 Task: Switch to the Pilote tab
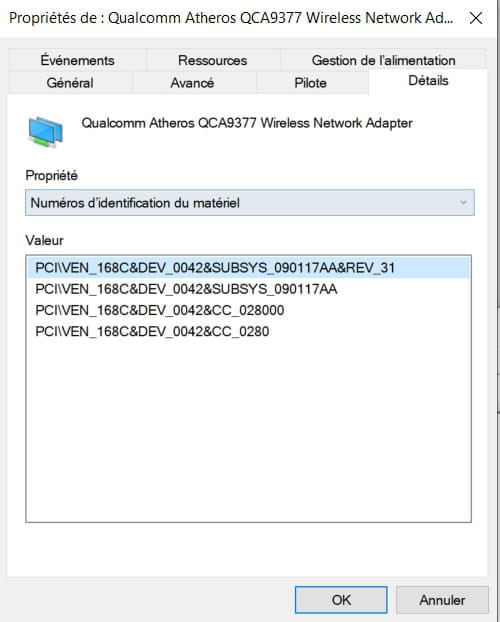point(310,83)
